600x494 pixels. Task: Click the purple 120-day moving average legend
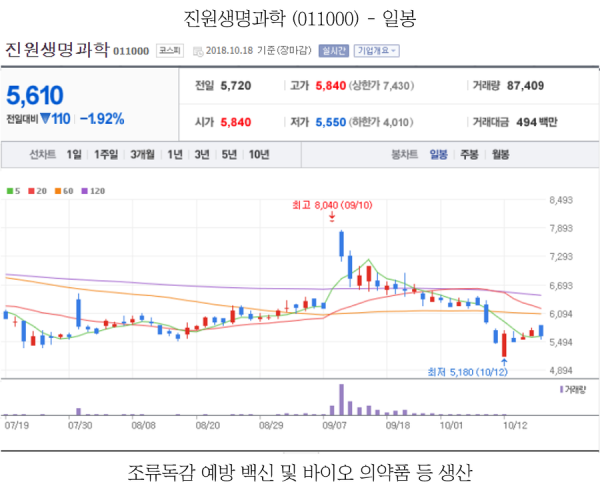coord(93,191)
